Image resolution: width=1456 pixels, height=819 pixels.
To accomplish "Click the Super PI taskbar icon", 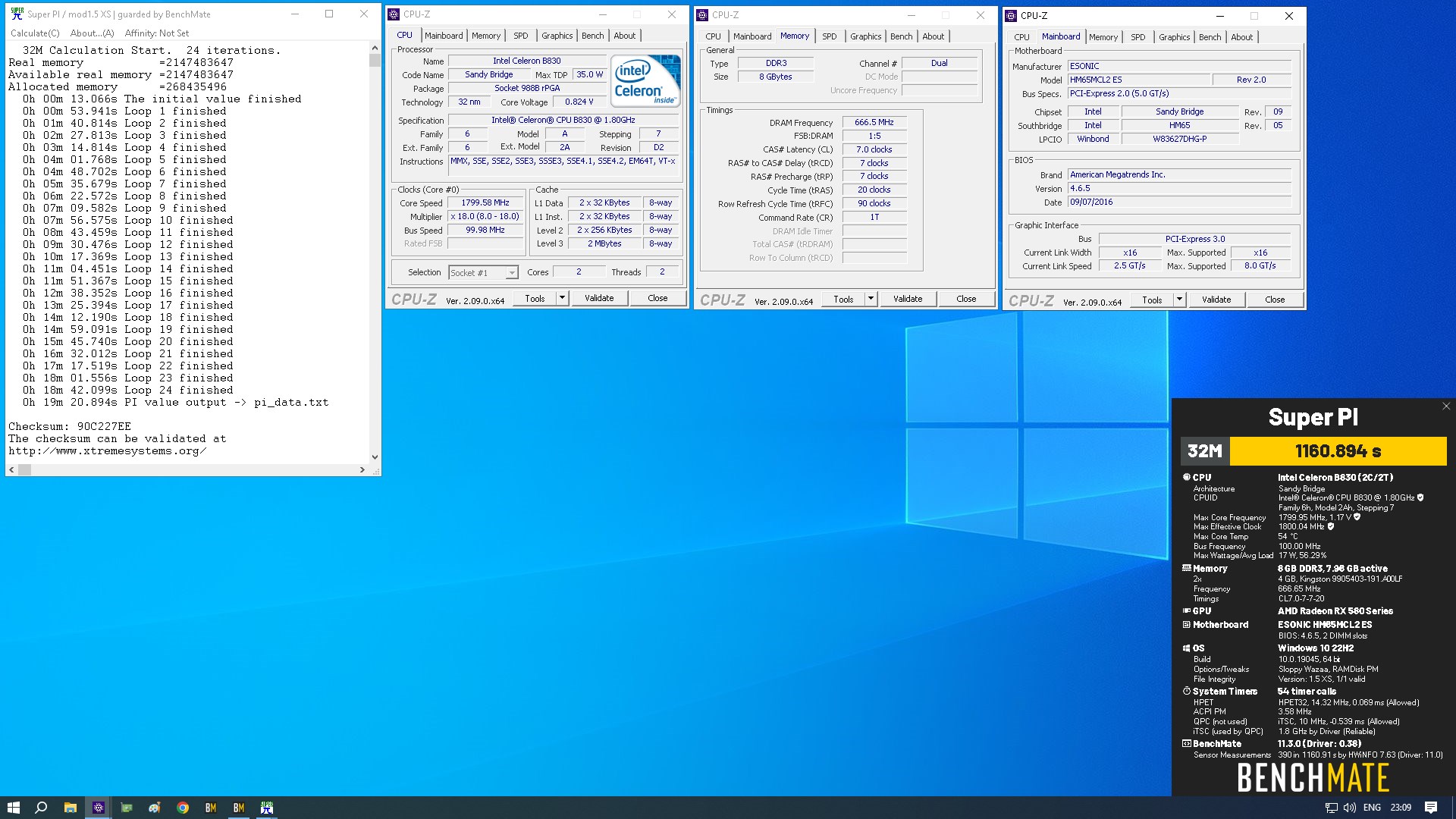I will click(267, 808).
